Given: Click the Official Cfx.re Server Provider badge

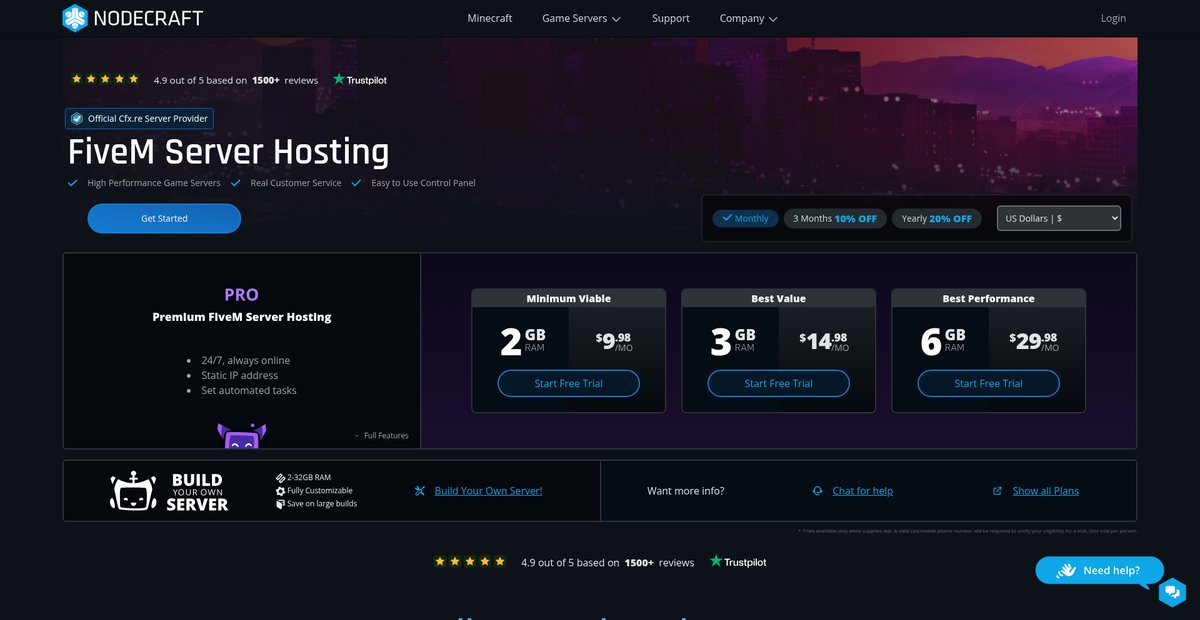Looking at the screenshot, I should pyautogui.click(x=139, y=119).
